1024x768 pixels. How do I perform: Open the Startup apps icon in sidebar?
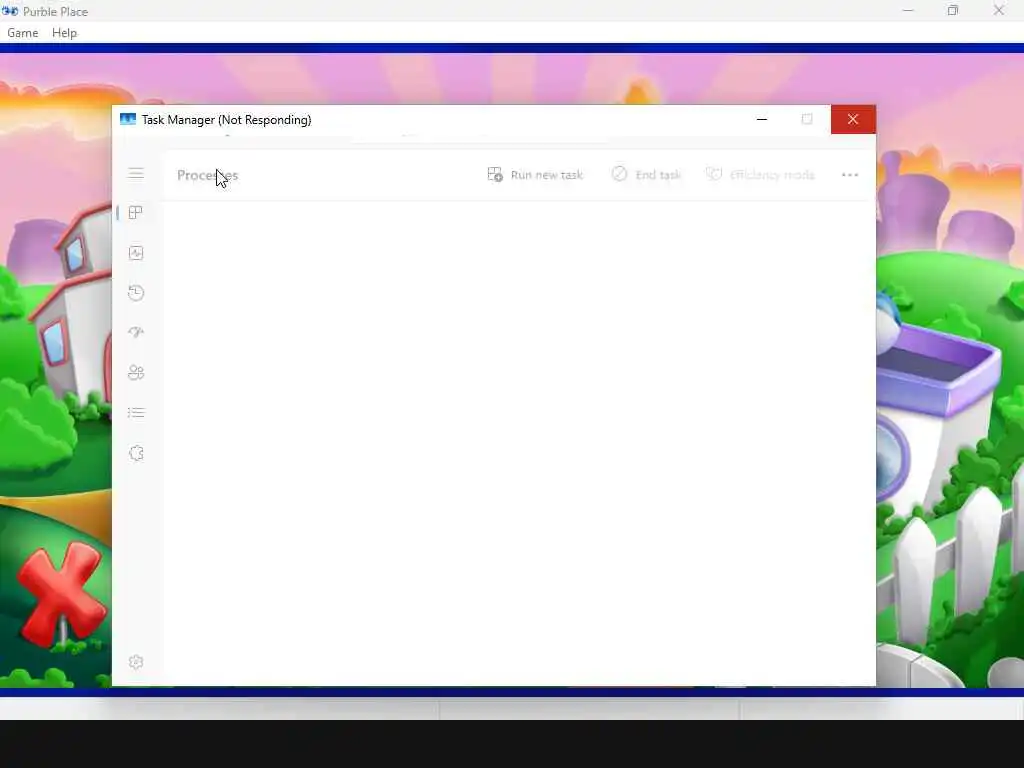[x=136, y=332]
